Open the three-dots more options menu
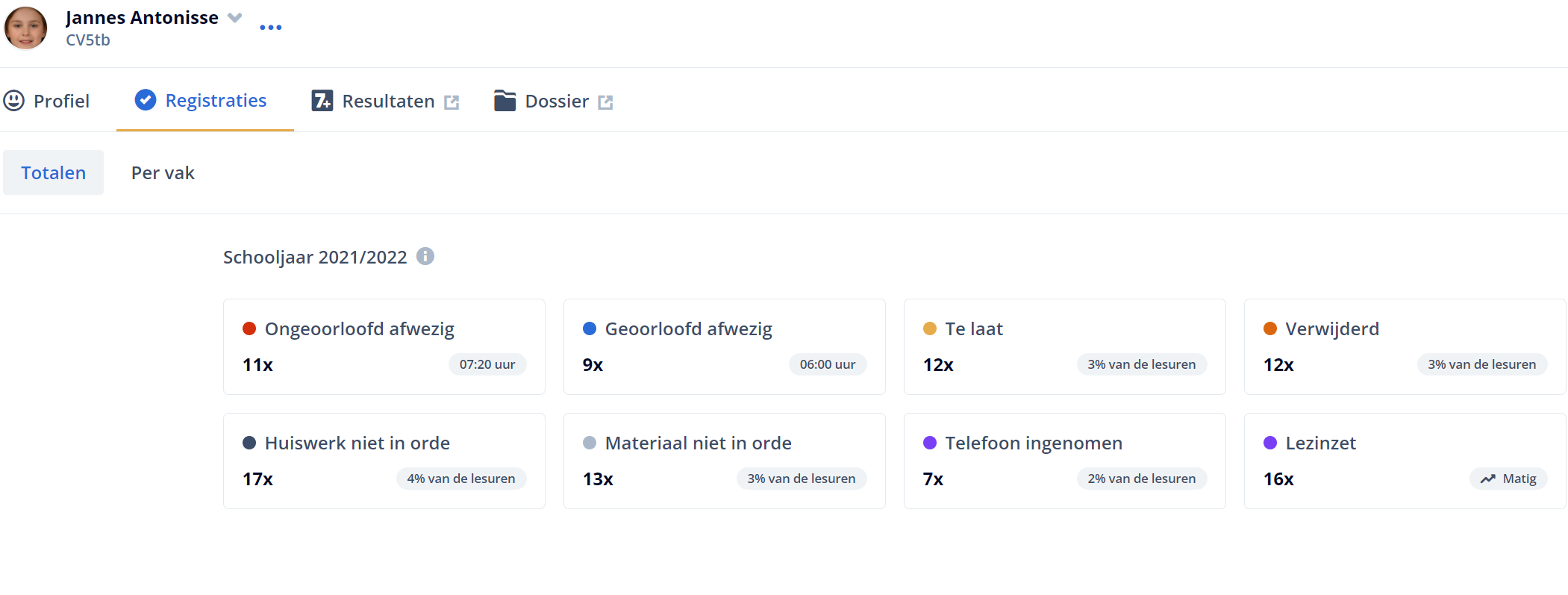The image size is (1568, 595). pyautogui.click(x=270, y=28)
